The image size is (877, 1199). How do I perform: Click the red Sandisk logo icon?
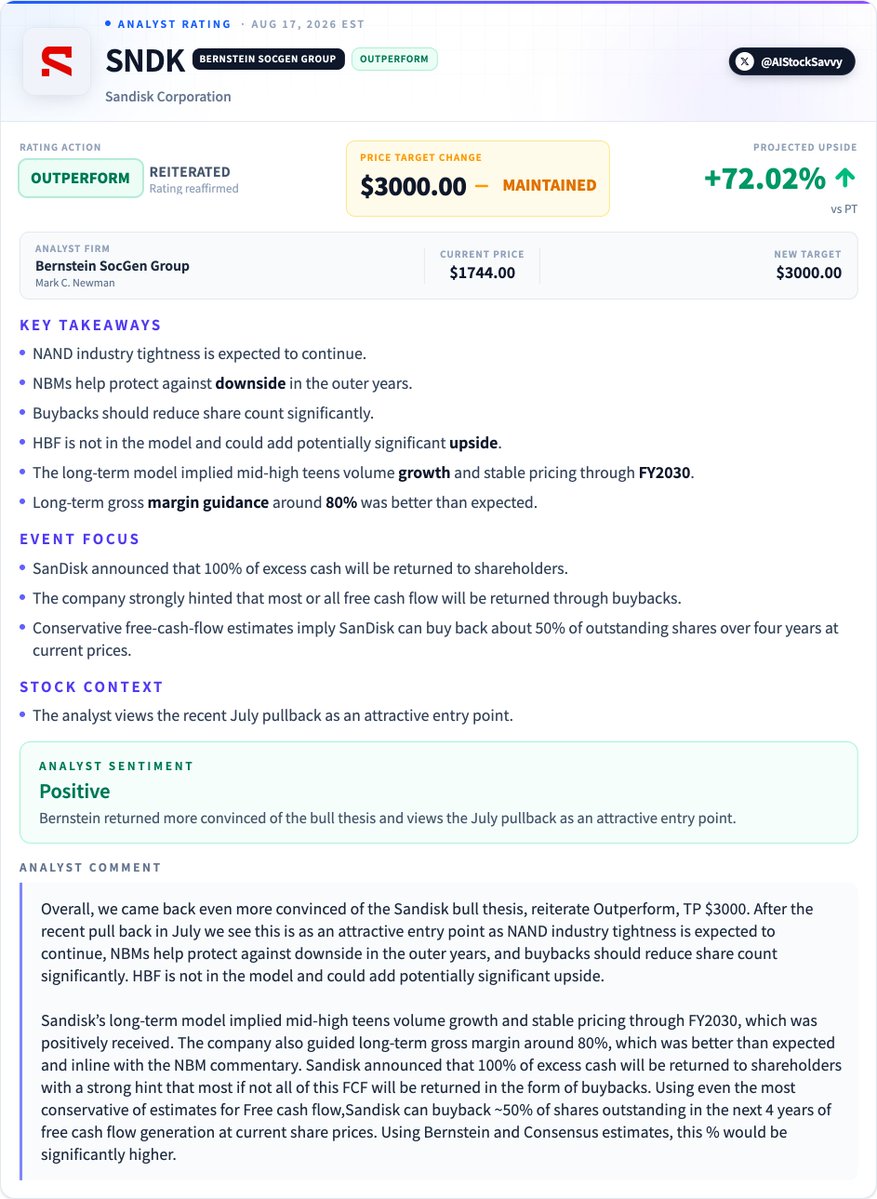click(57, 61)
